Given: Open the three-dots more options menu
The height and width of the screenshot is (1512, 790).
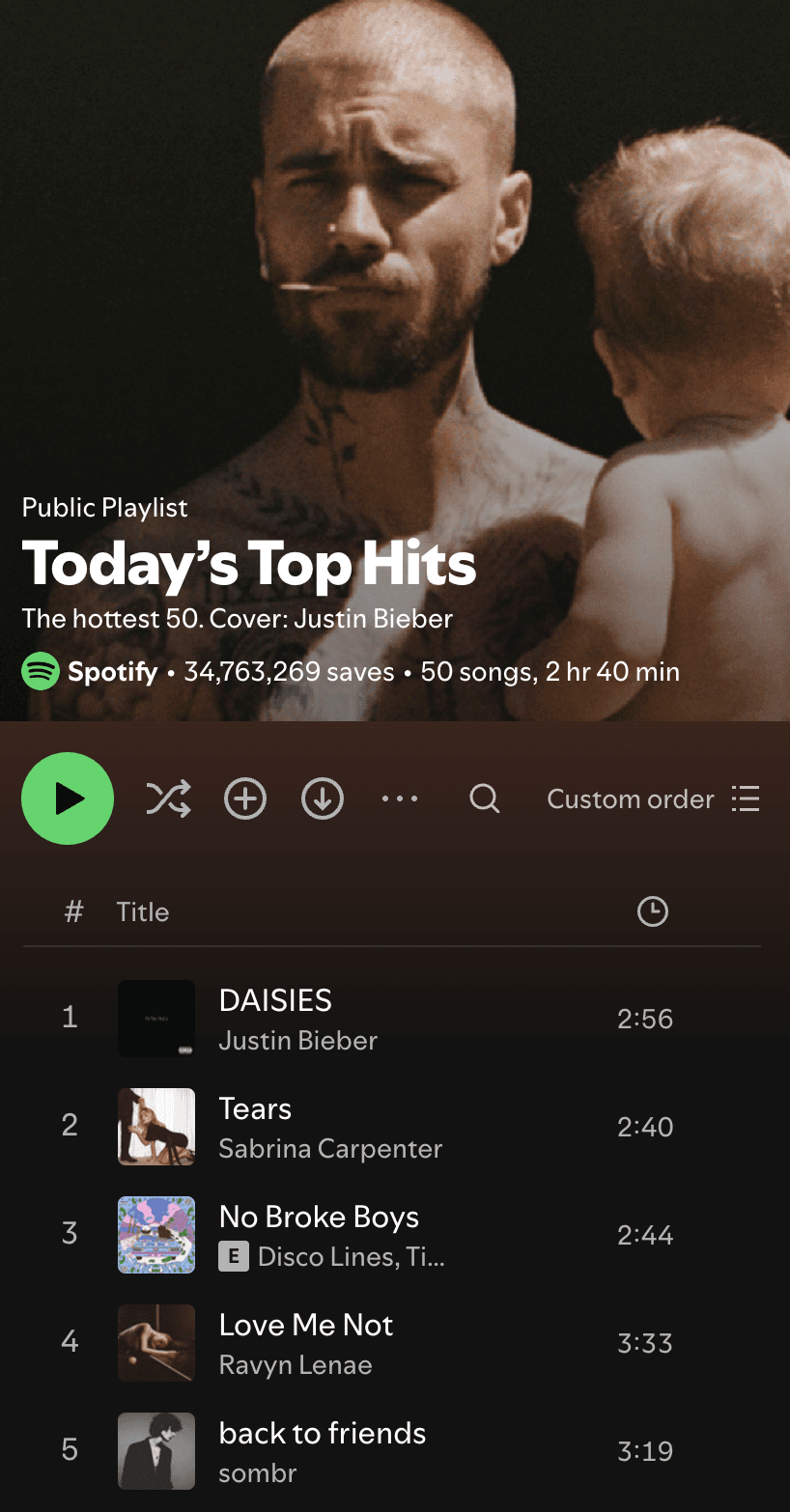Looking at the screenshot, I should [400, 799].
